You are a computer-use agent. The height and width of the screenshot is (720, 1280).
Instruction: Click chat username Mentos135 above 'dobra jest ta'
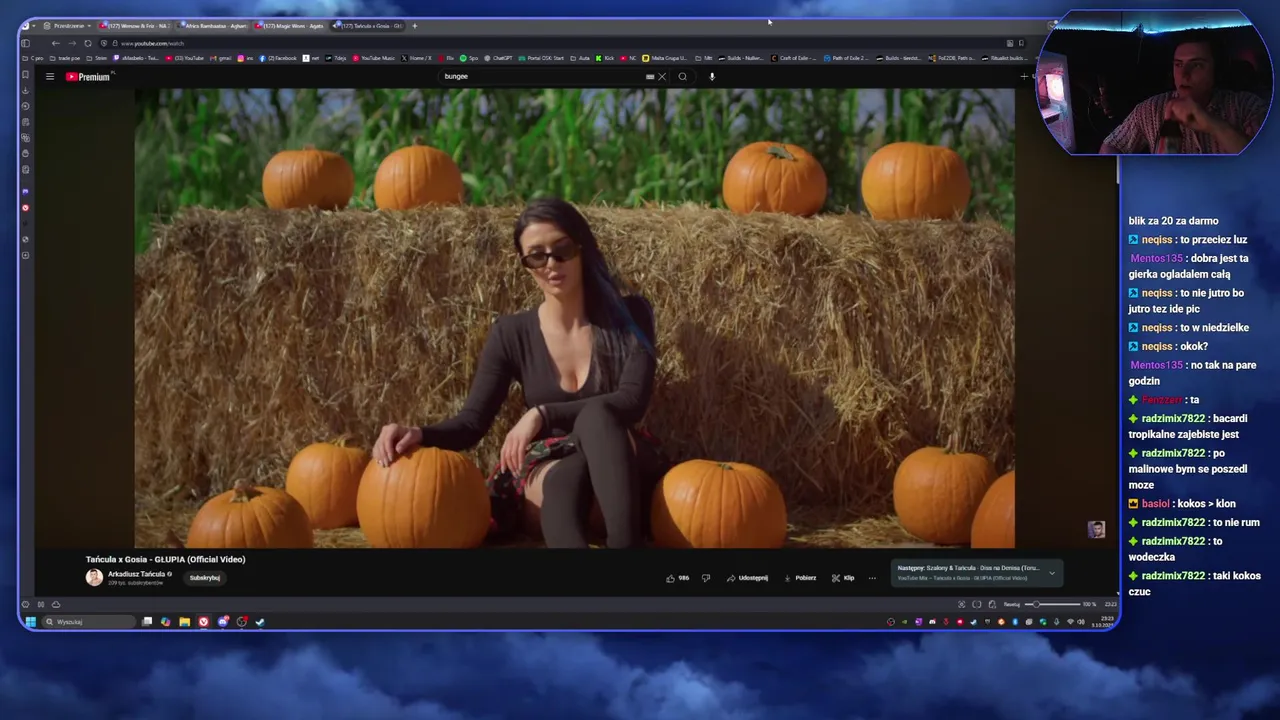pyautogui.click(x=1156, y=258)
